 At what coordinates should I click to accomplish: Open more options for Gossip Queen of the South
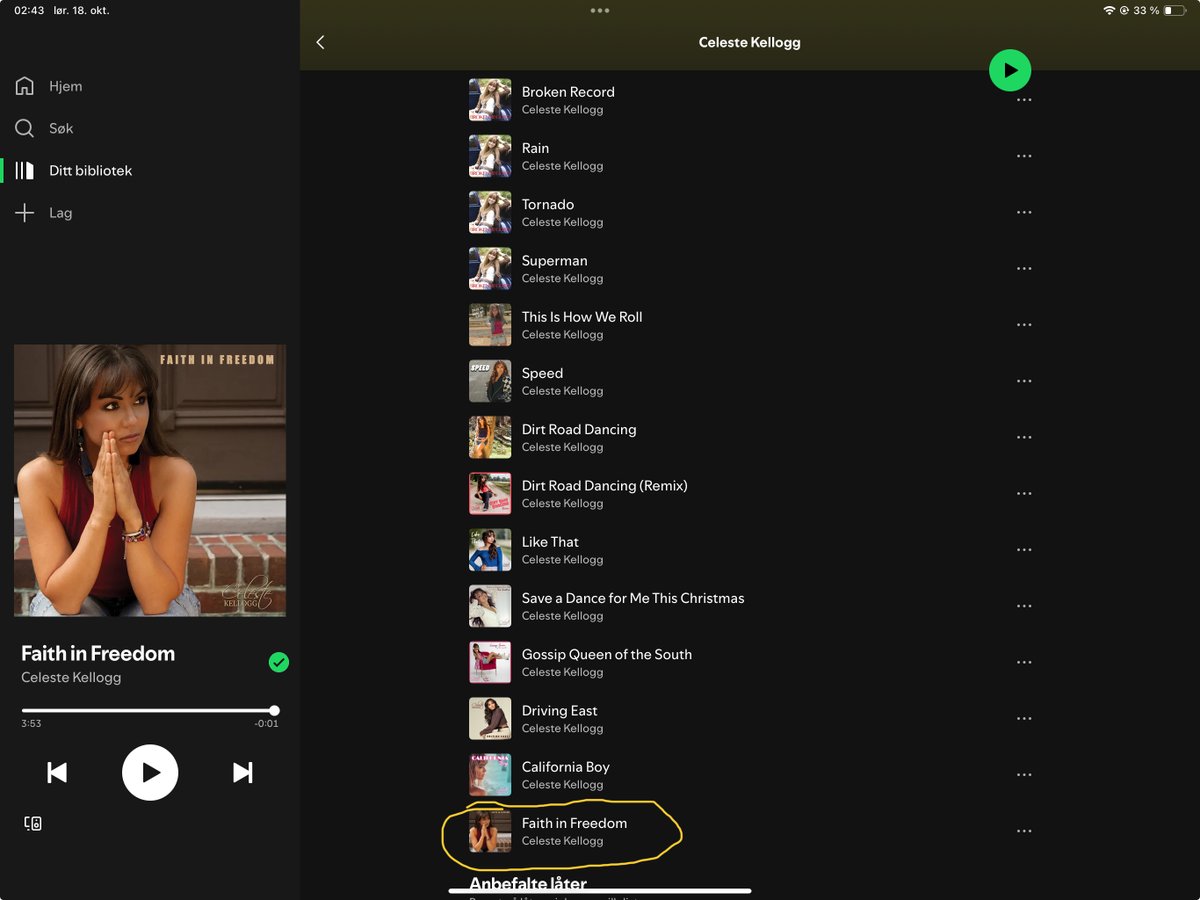pyautogui.click(x=1024, y=662)
